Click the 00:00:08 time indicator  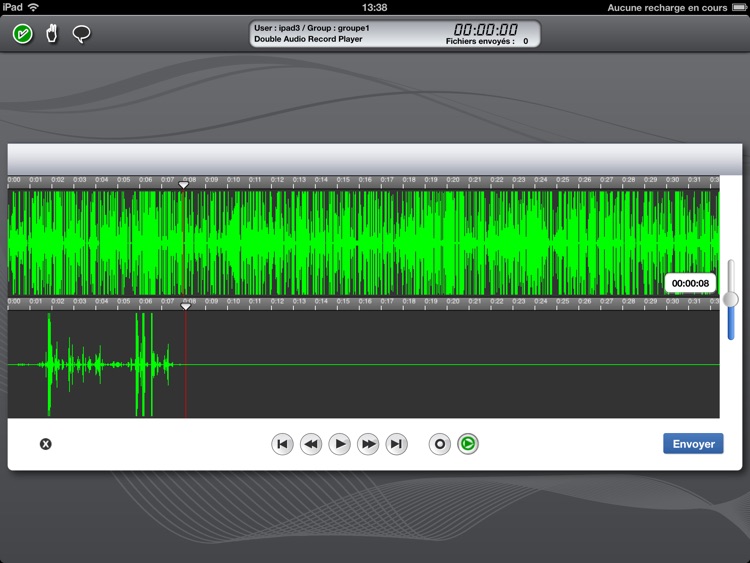point(690,283)
